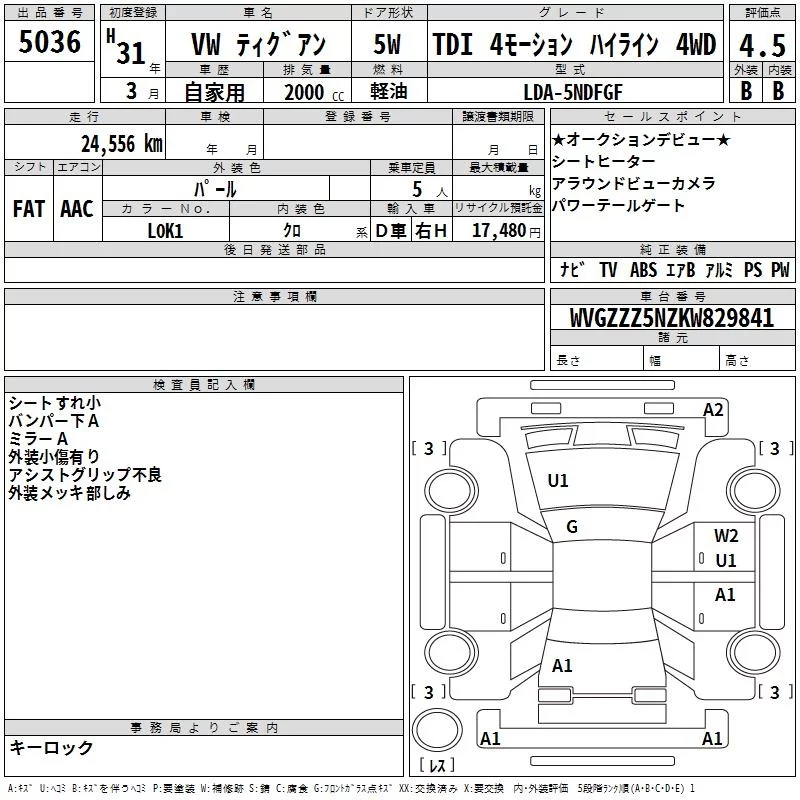The height and width of the screenshot is (800, 800).
Task: Click the セールスポイント section header
Action: click(672, 117)
